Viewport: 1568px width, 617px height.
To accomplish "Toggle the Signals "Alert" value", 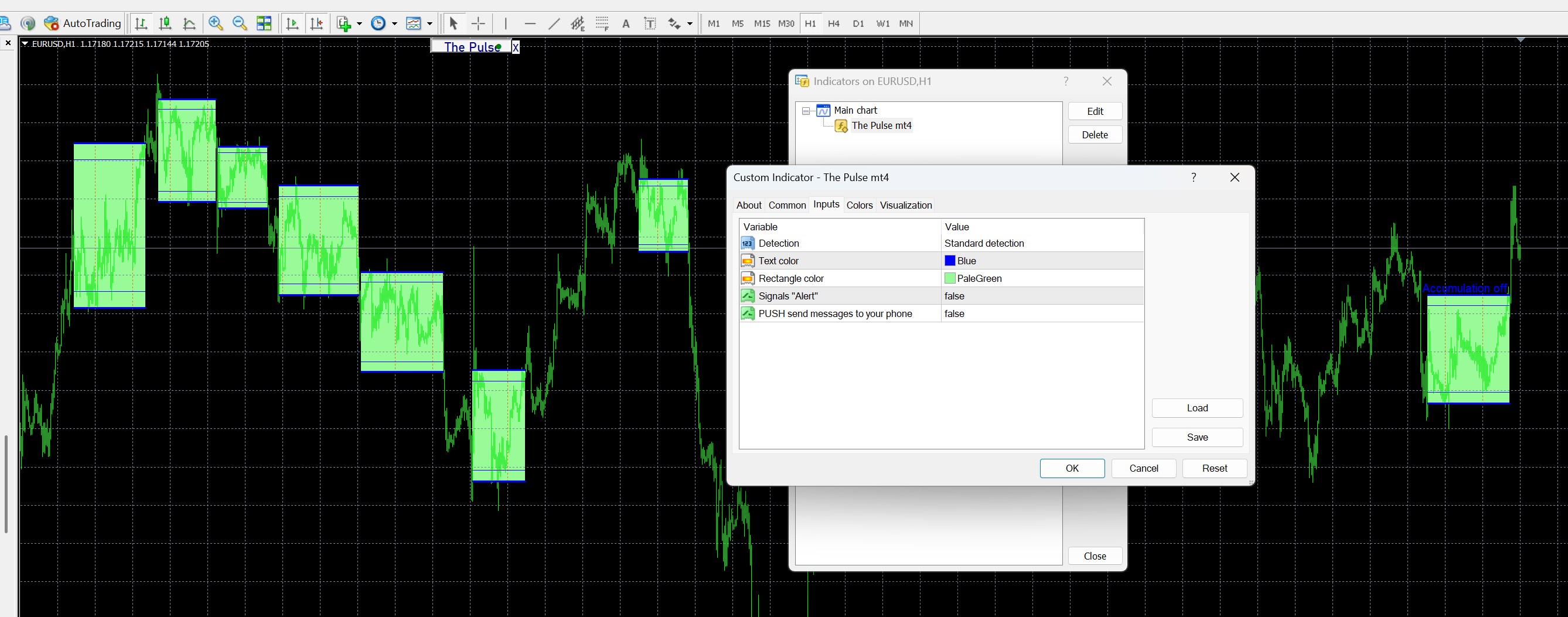I will (1041, 296).
